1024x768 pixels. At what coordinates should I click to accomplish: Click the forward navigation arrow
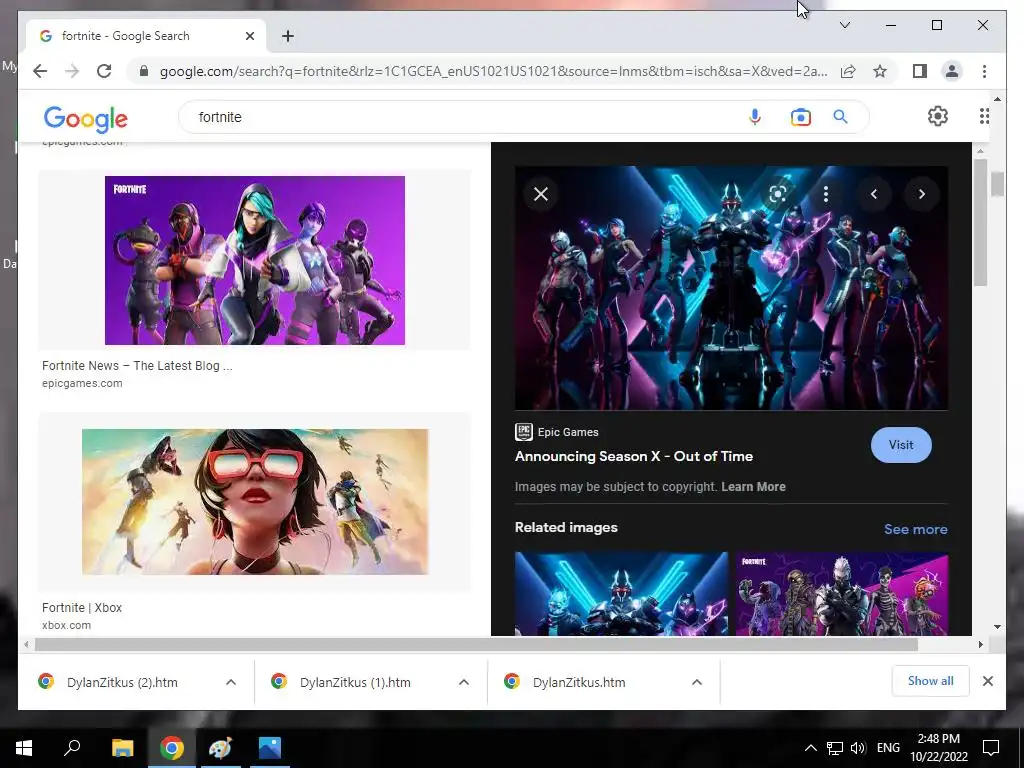[x=72, y=71]
